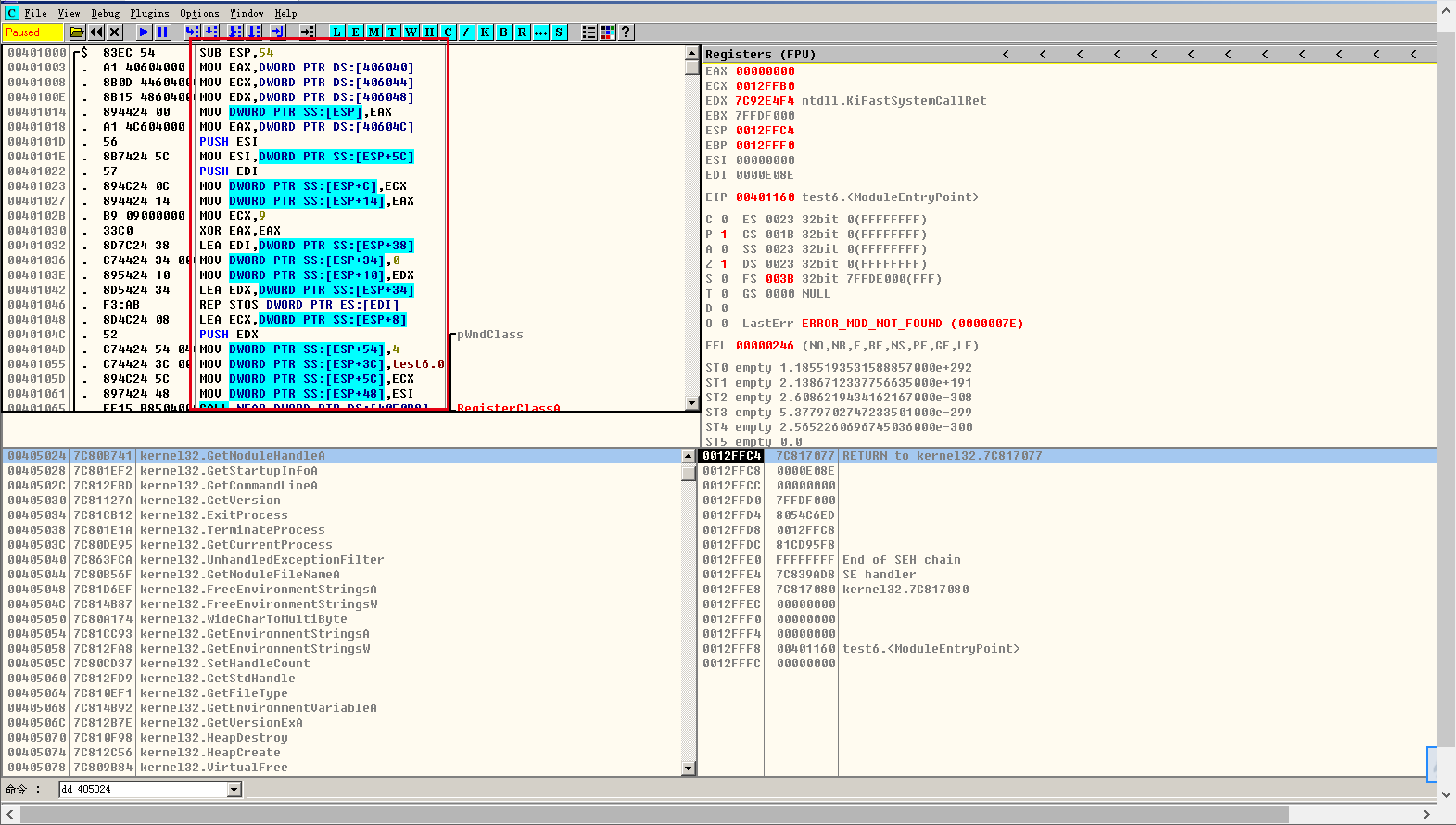Click horizontal scrollbar left arrow
1456x825 pixels.
point(10,814)
